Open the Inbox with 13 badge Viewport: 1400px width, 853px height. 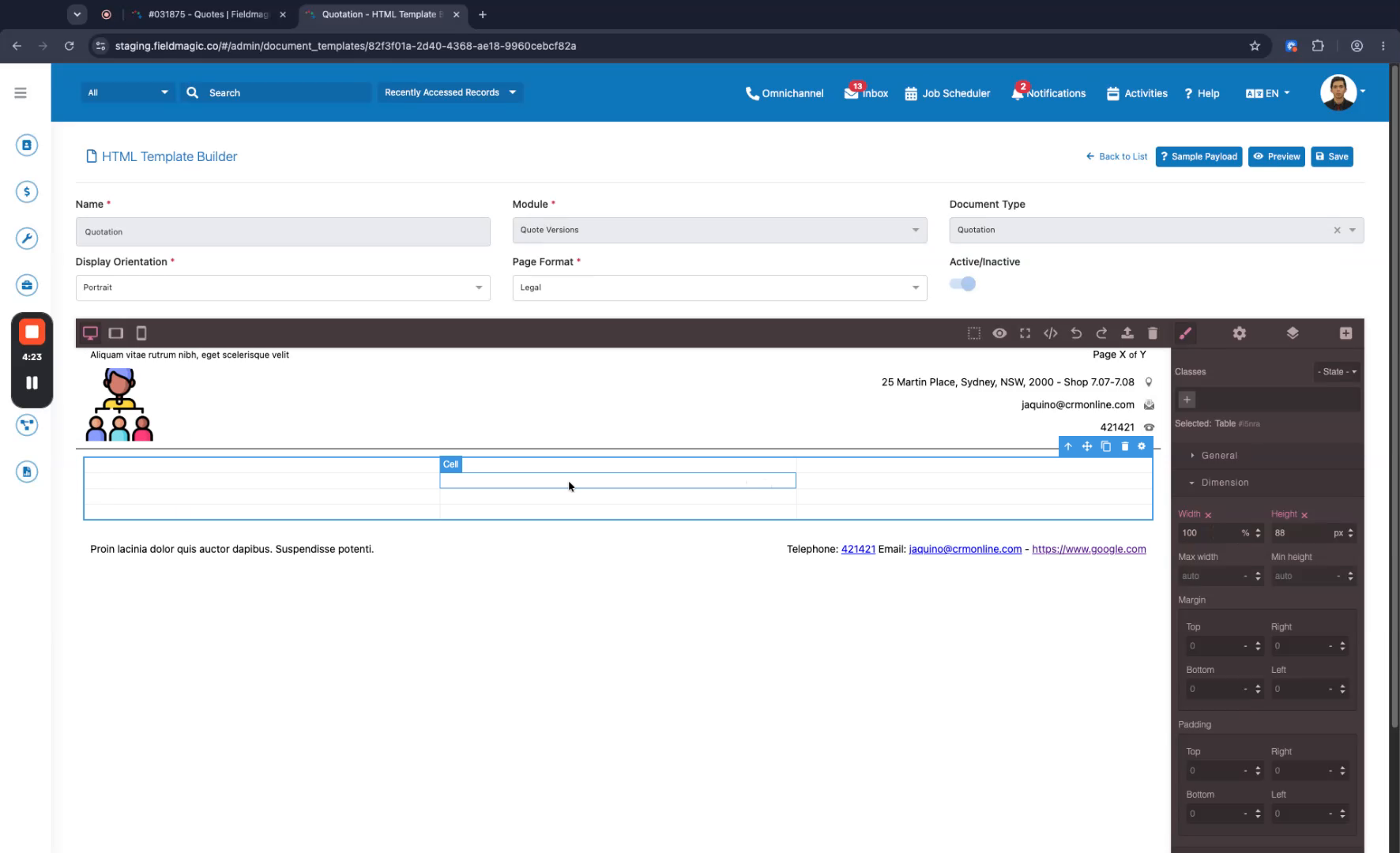866,92
